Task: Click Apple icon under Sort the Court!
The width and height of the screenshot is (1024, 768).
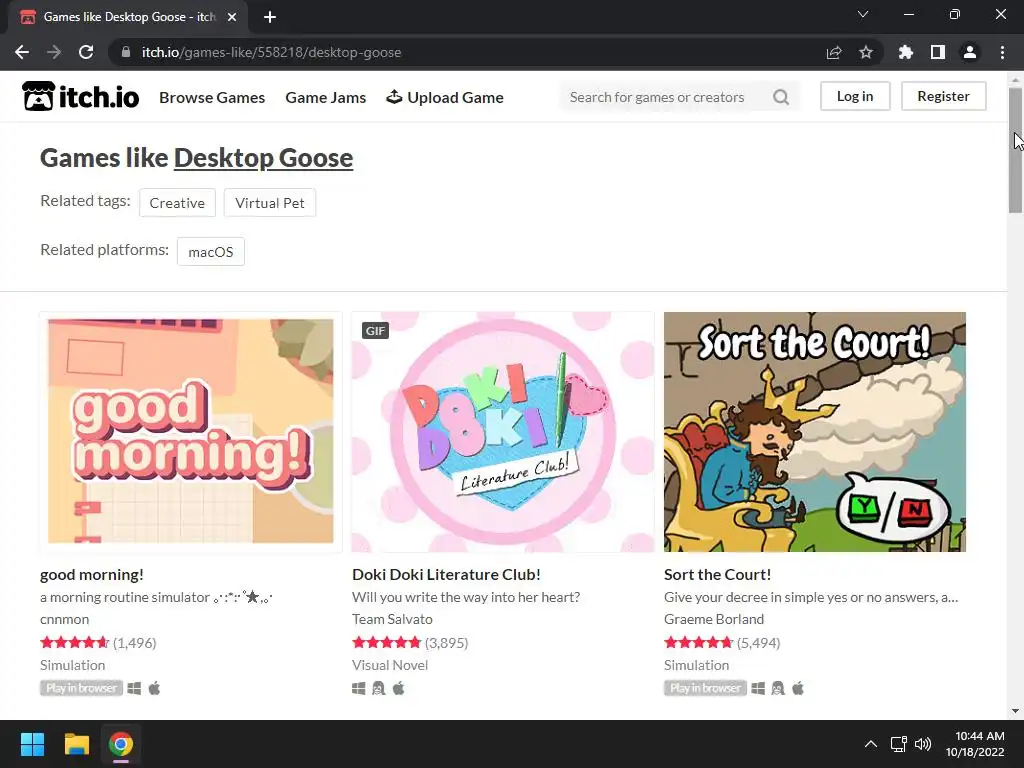Action: coord(798,688)
